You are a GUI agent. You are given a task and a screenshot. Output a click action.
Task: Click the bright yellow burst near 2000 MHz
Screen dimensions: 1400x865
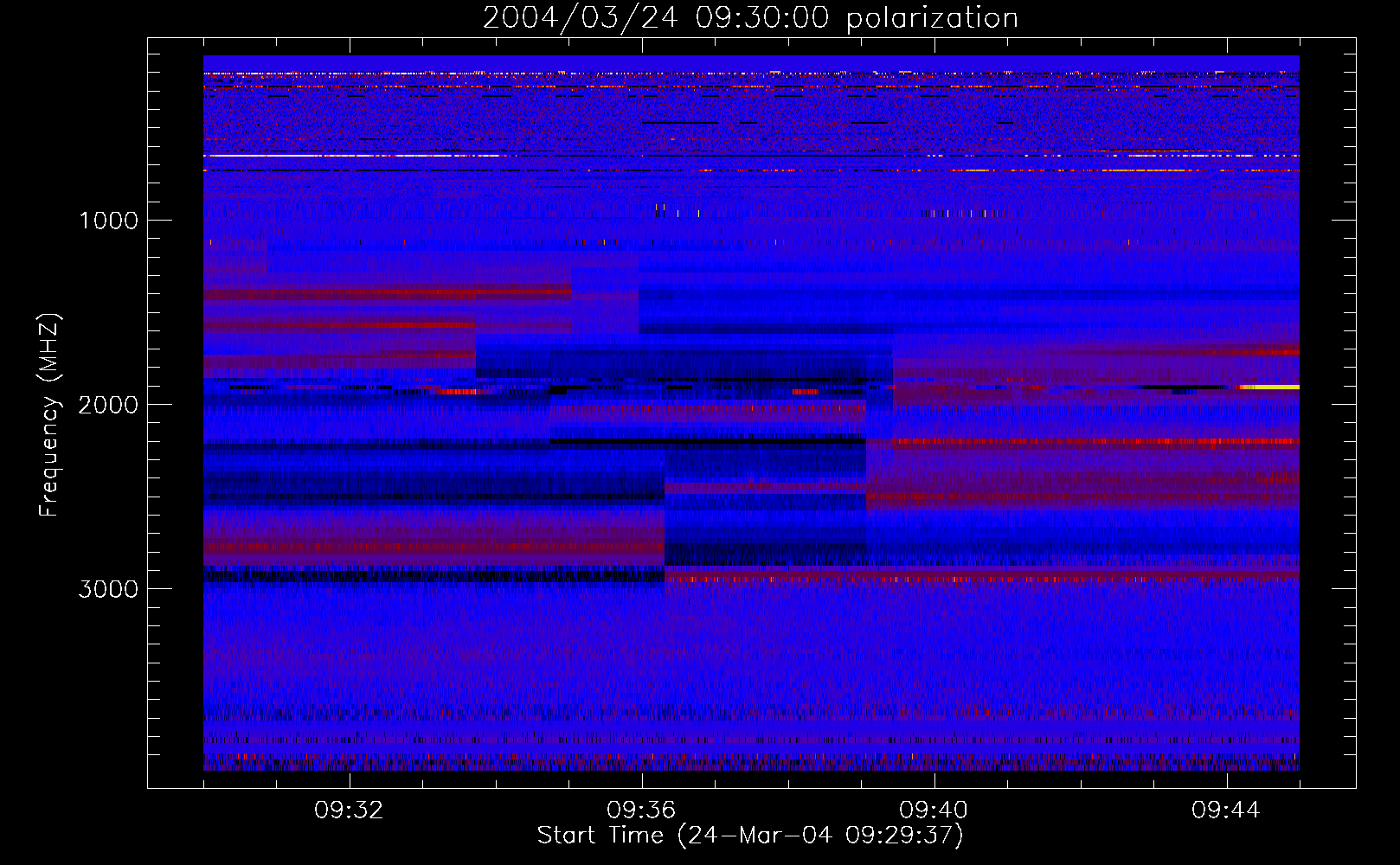[x=1269, y=388]
